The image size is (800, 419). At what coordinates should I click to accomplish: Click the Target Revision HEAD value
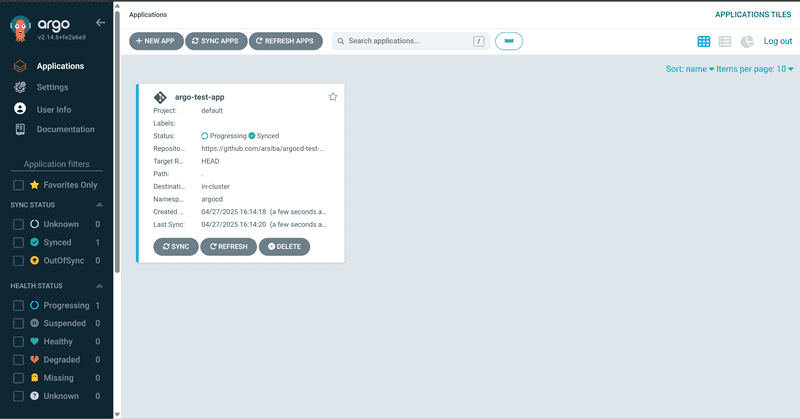tap(210, 161)
